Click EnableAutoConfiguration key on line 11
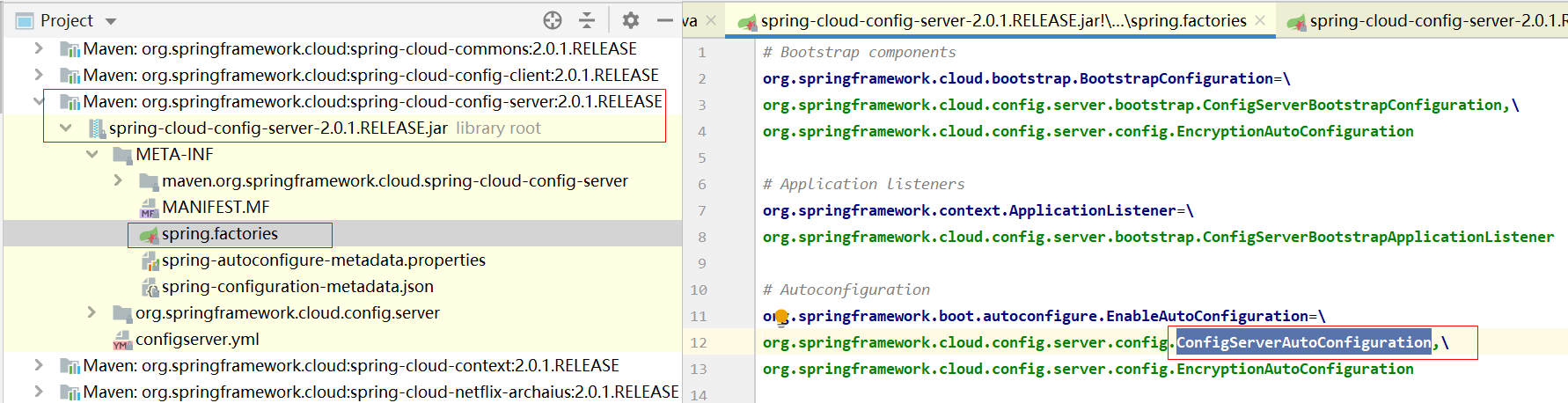 1206,316
